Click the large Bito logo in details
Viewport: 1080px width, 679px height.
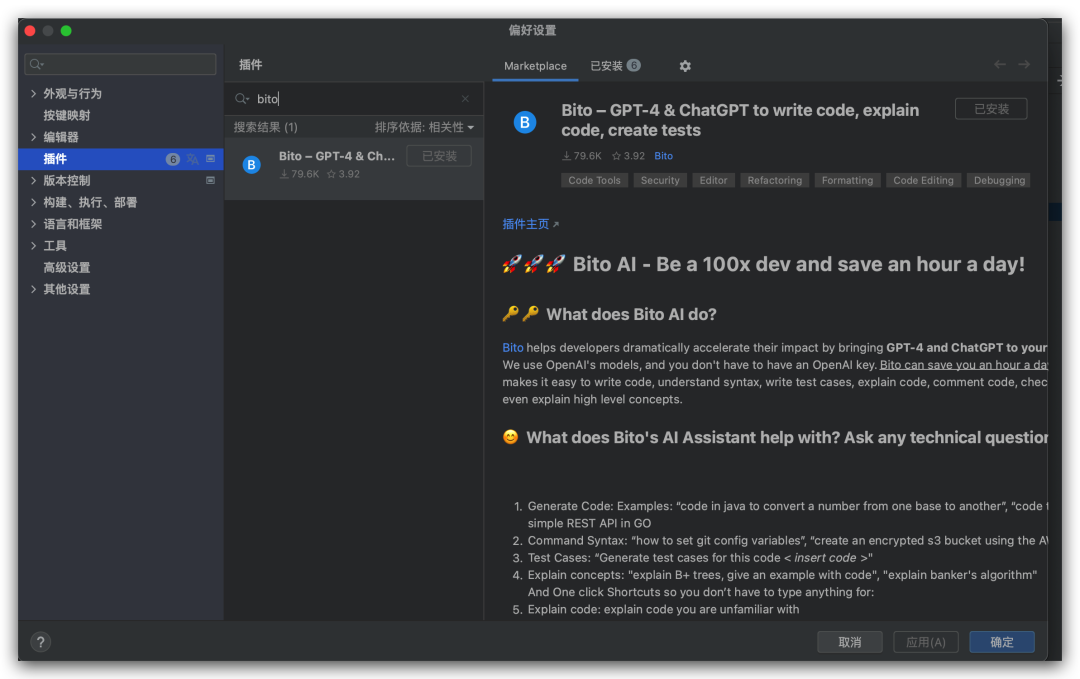[x=525, y=122]
